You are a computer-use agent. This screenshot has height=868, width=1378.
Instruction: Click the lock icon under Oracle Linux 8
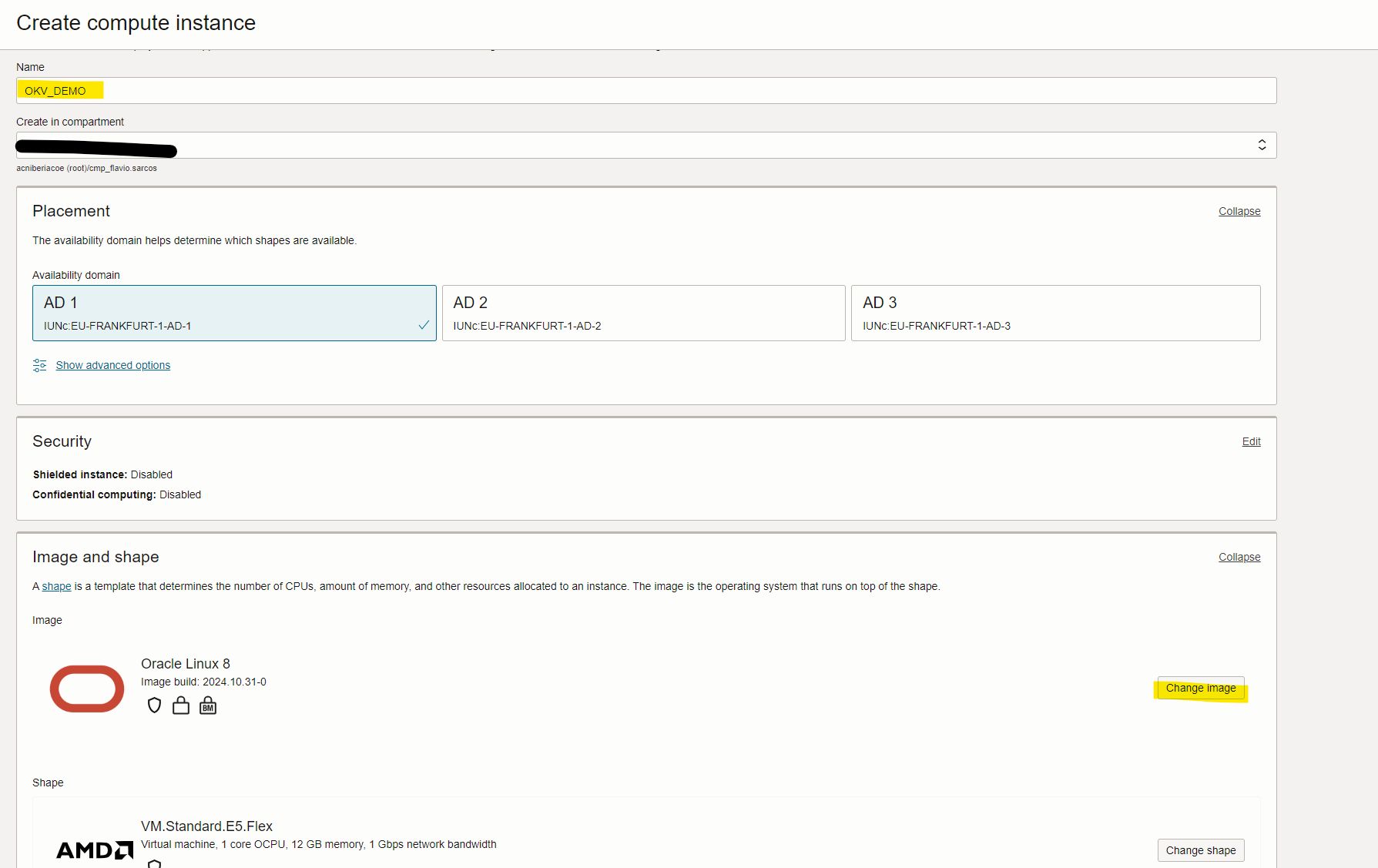pyautogui.click(x=181, y=705)
